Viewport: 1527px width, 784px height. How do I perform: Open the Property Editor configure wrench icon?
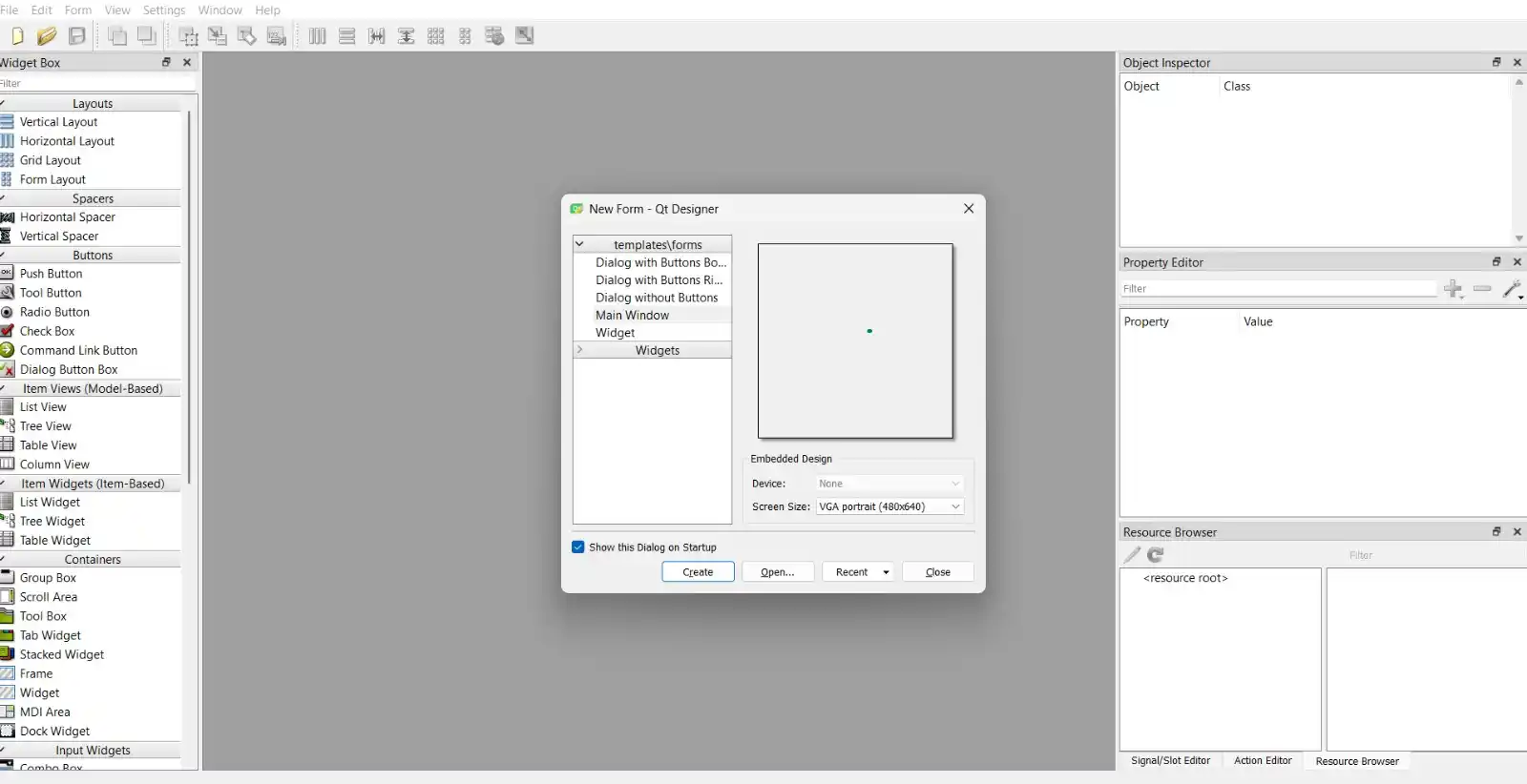pos(1513,288)
